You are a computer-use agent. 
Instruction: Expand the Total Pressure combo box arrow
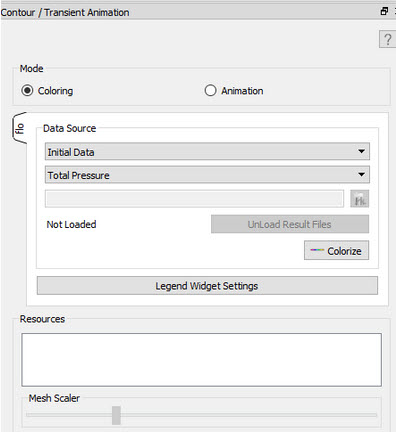(361, 175)
